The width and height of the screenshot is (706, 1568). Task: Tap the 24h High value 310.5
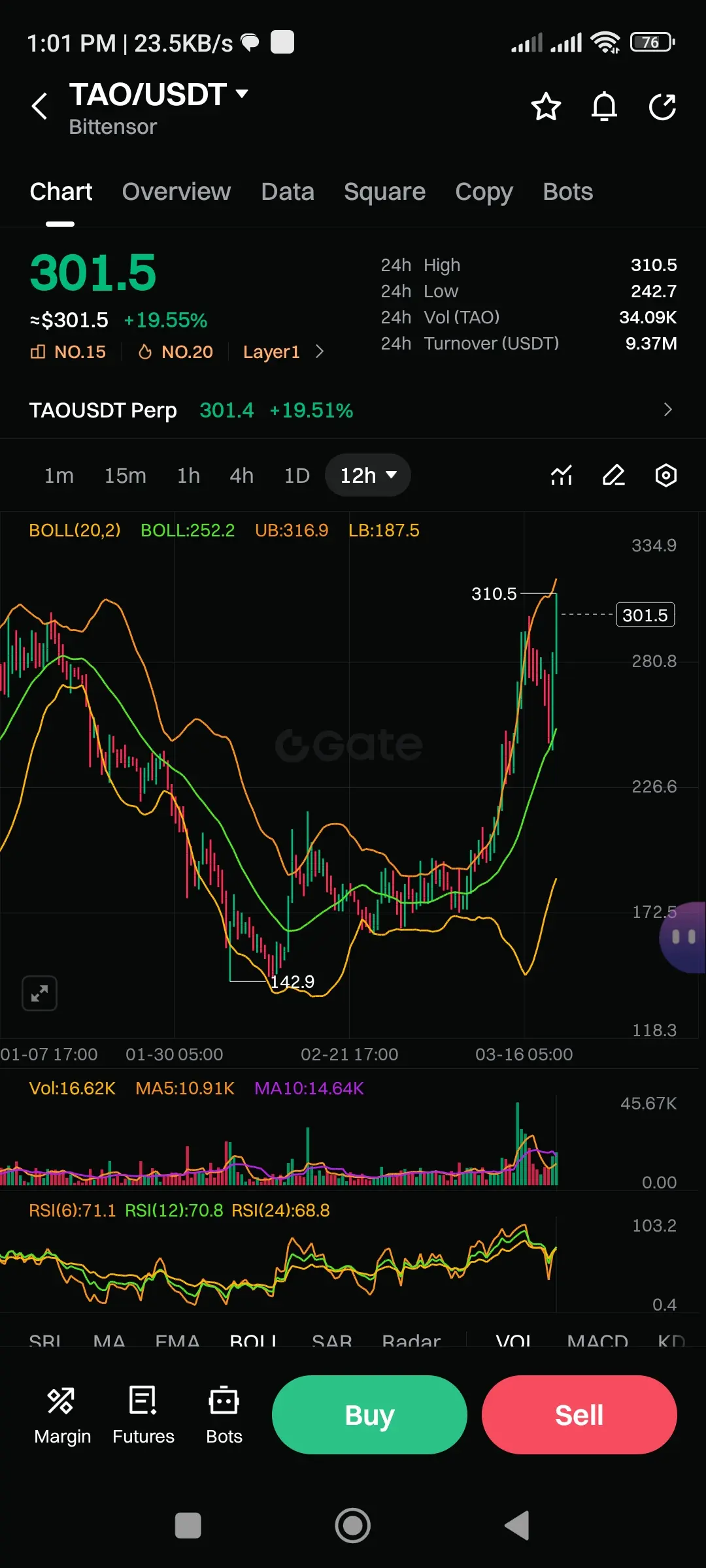click(654, 265)
